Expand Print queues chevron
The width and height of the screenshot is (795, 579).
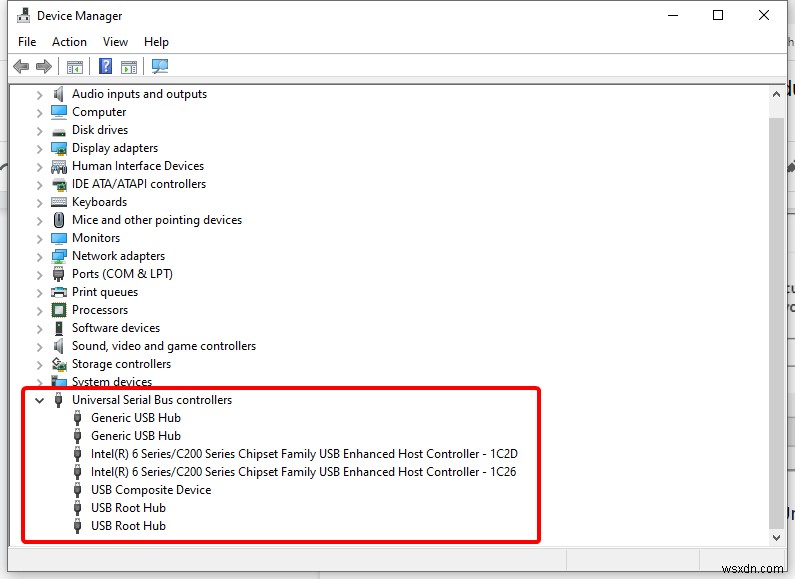click(x=40, y=293)
